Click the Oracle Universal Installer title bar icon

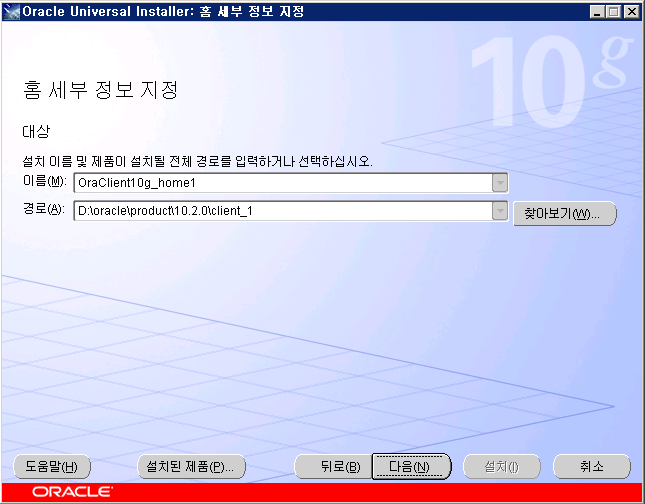coord(11,11)
